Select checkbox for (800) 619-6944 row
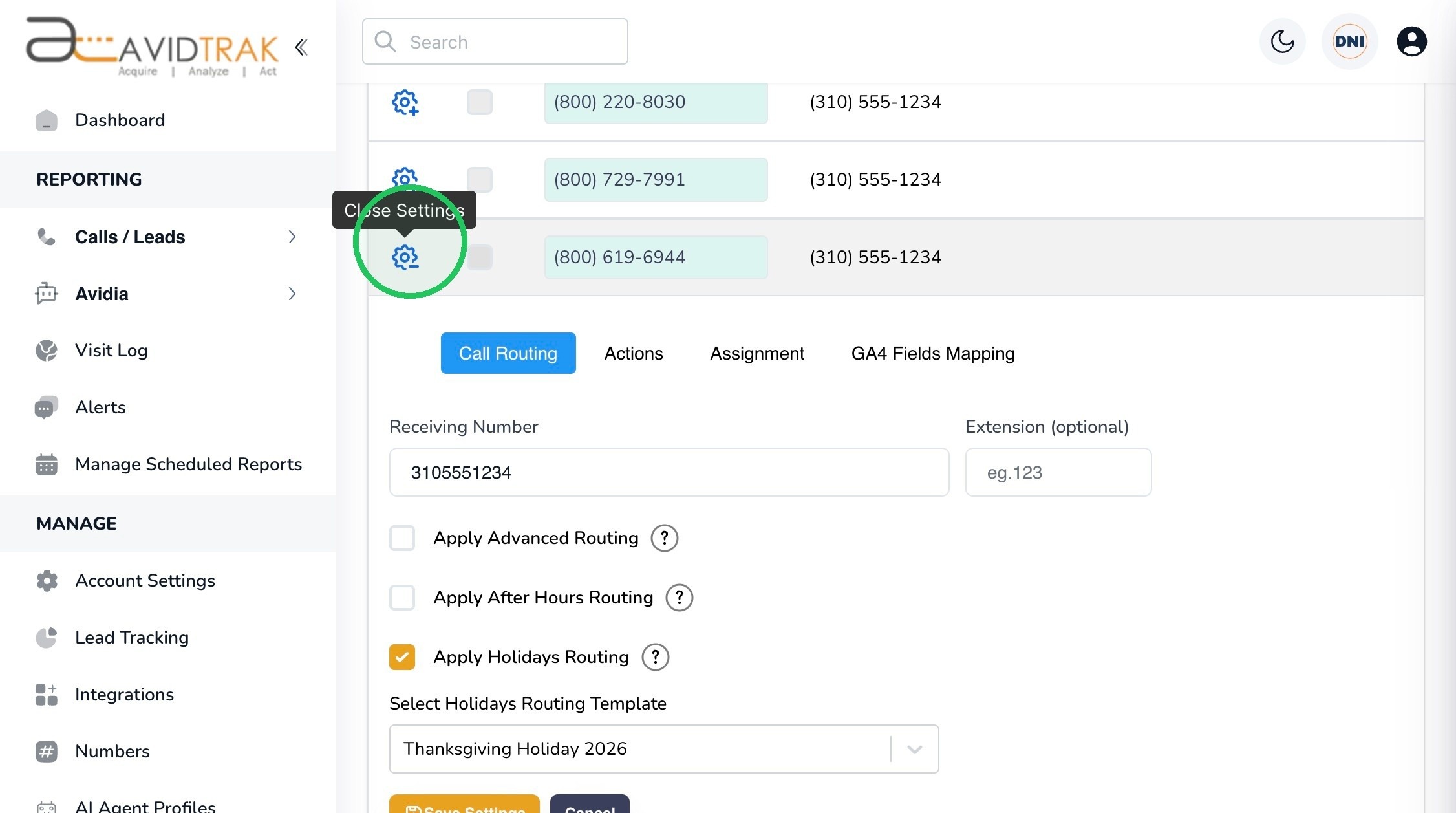1456x813 pixels. (480, 257)
